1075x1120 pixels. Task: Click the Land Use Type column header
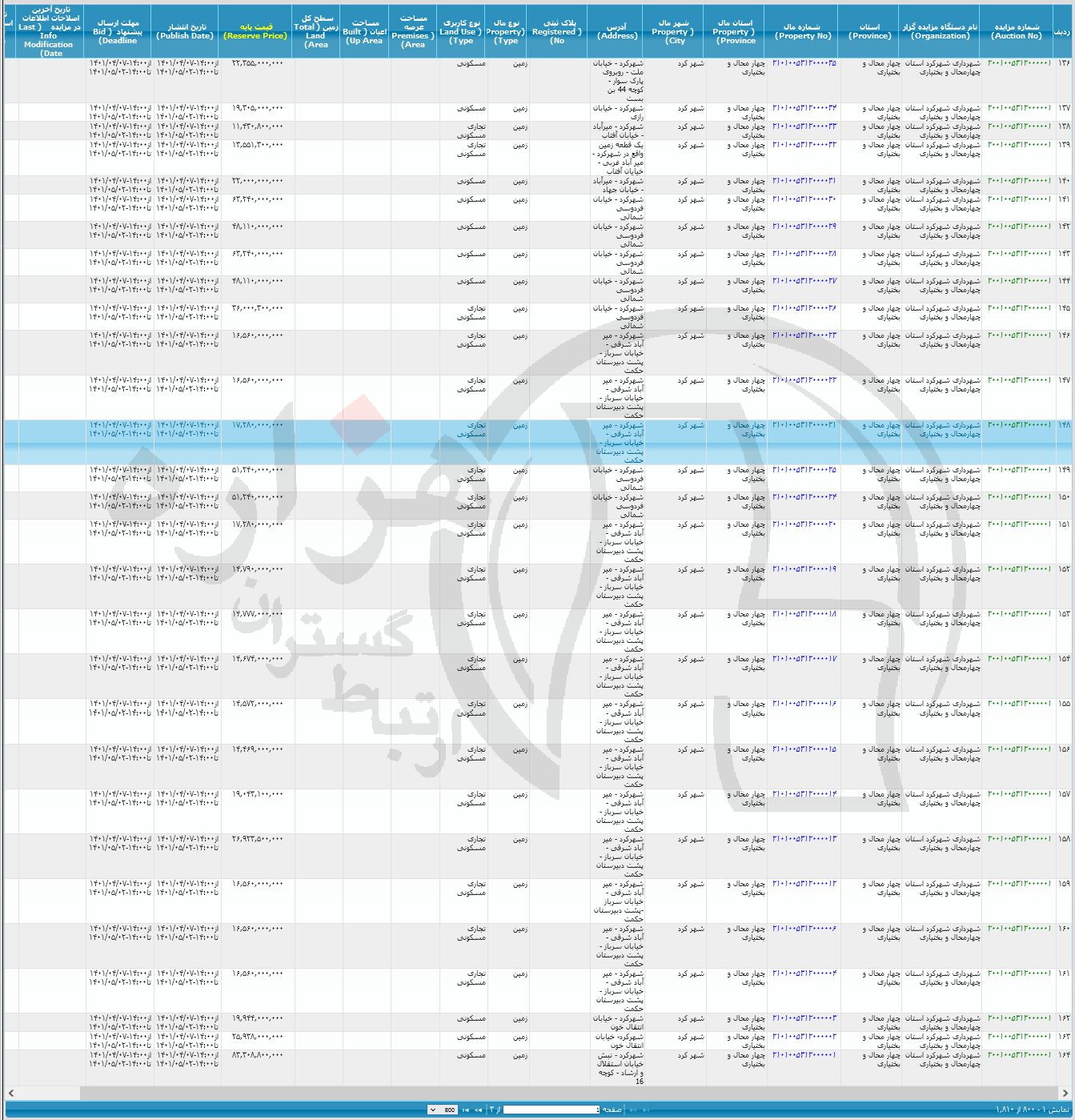click(x=462, y=31)
